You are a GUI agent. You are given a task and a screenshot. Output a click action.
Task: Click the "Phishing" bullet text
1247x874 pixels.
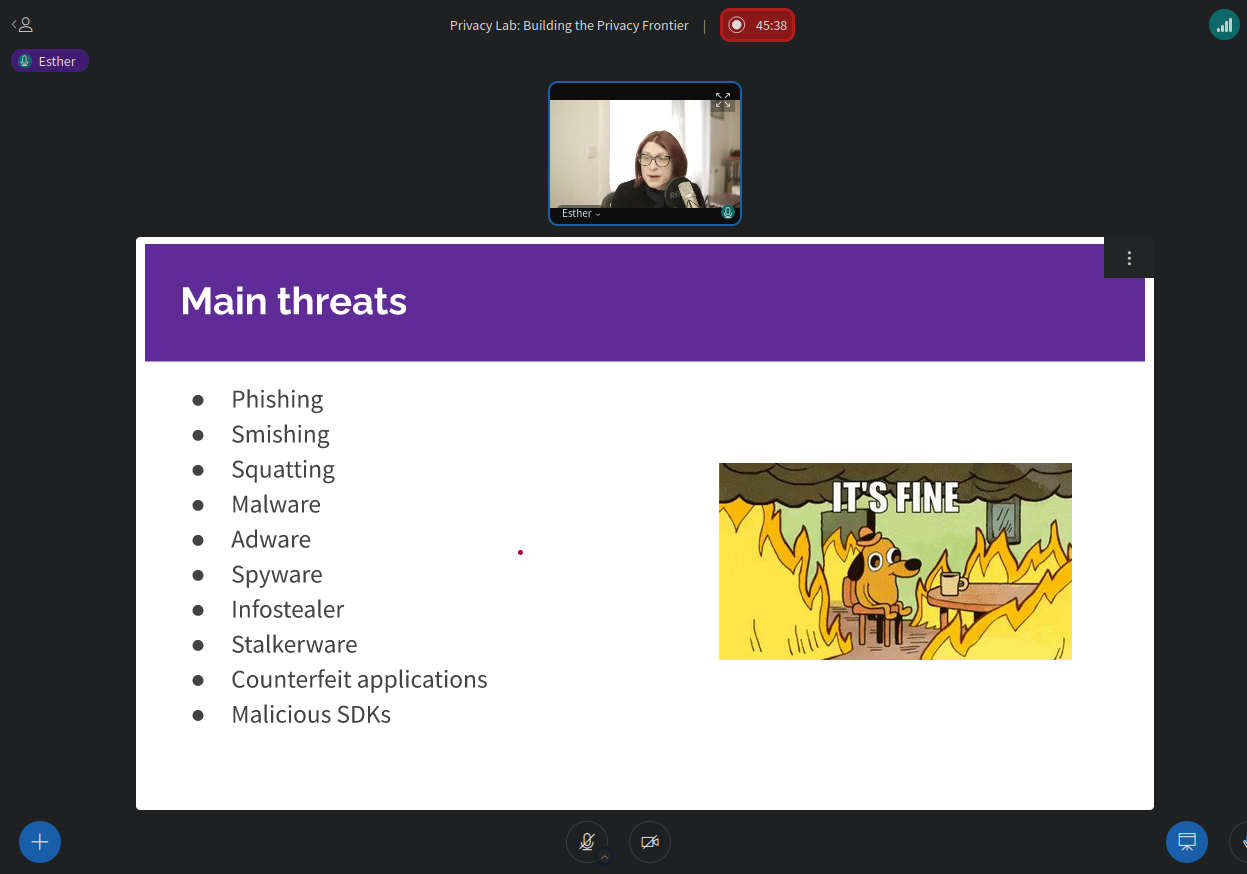pos(277,399)
